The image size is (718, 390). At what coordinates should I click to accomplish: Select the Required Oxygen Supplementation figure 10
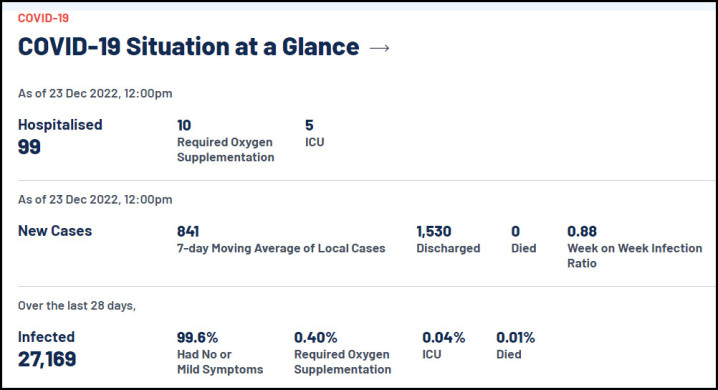pyautogui.click(x=184, y=125)
